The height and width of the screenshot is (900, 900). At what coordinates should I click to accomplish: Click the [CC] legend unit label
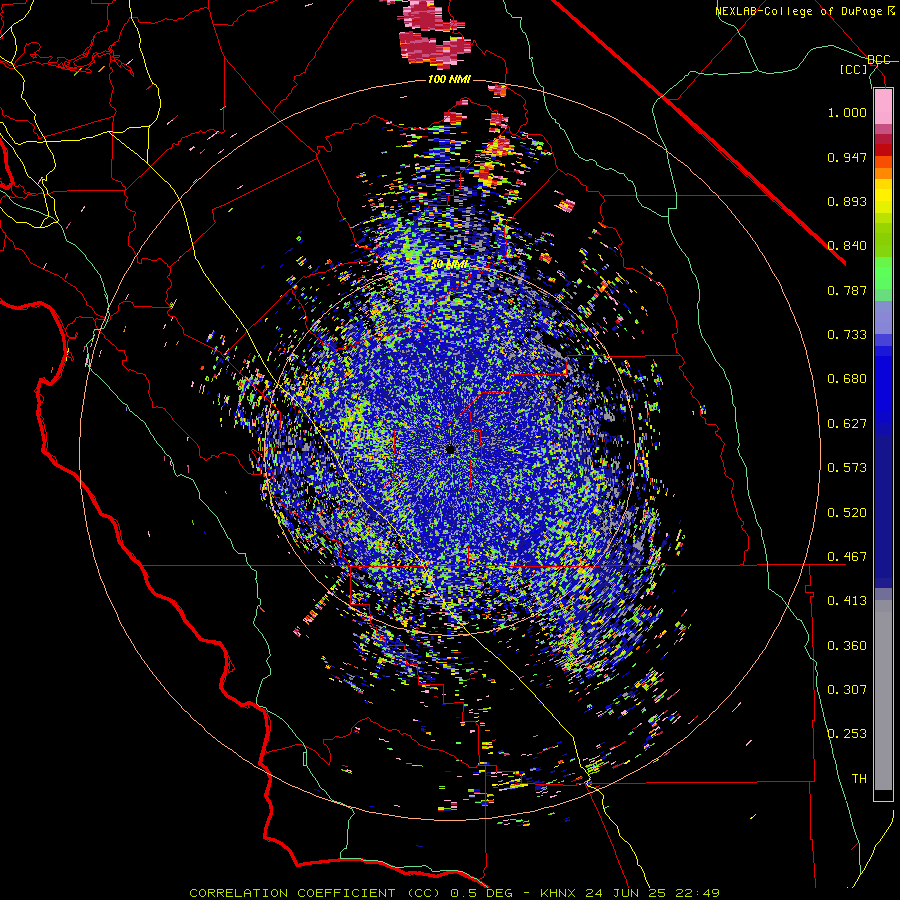pos(853,69)
